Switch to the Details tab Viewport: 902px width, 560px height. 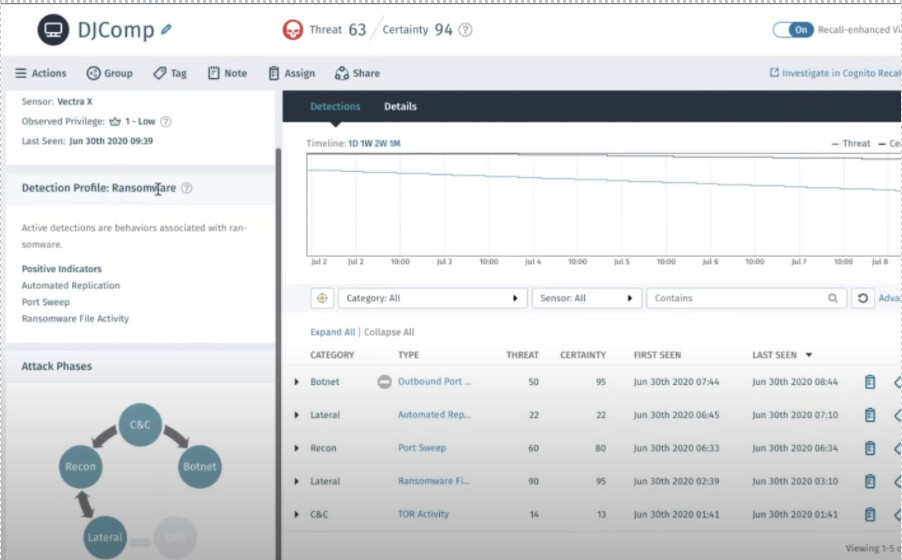point(400,106)
